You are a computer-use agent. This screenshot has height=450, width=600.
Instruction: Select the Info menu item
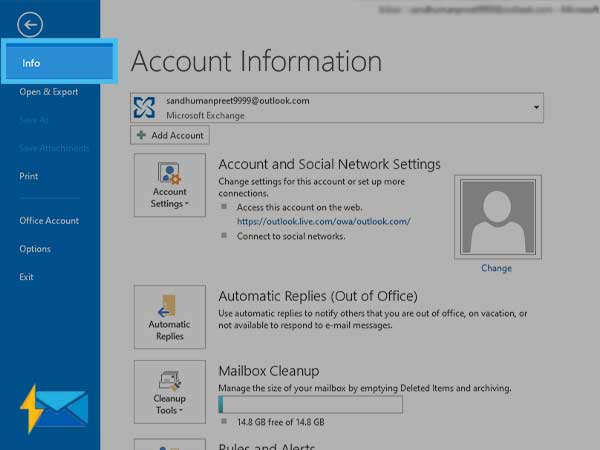59,61
